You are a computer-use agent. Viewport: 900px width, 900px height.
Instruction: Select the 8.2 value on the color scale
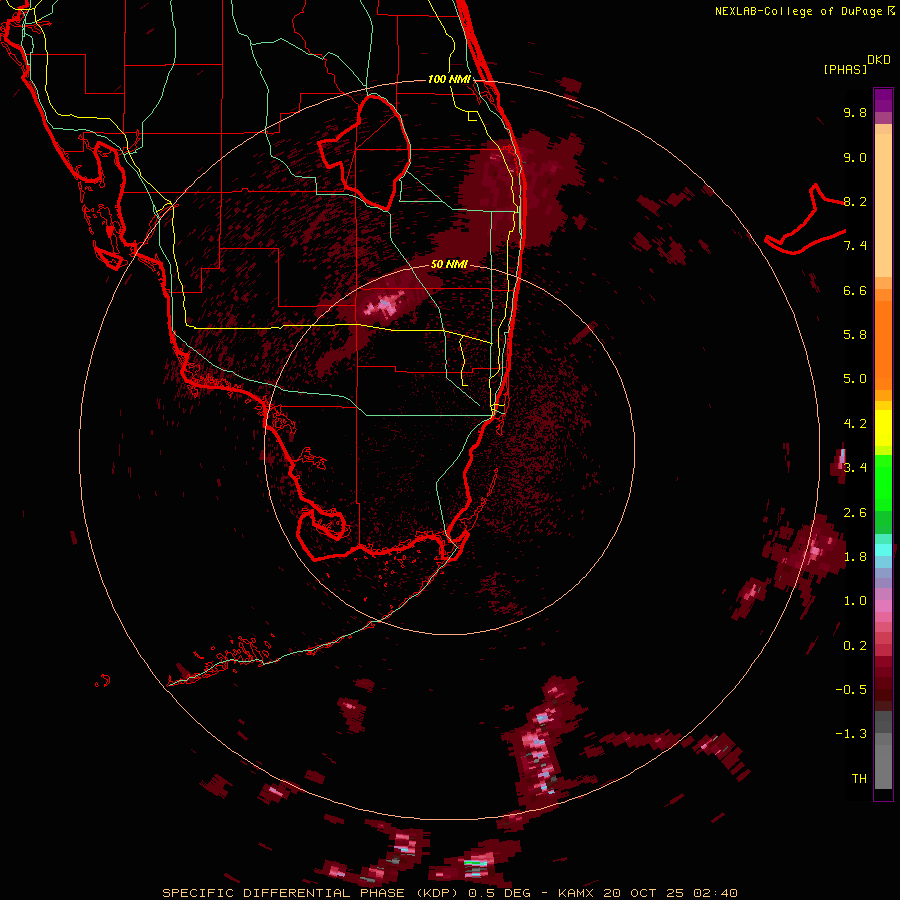pyautogui.click(x=855, y=201)
